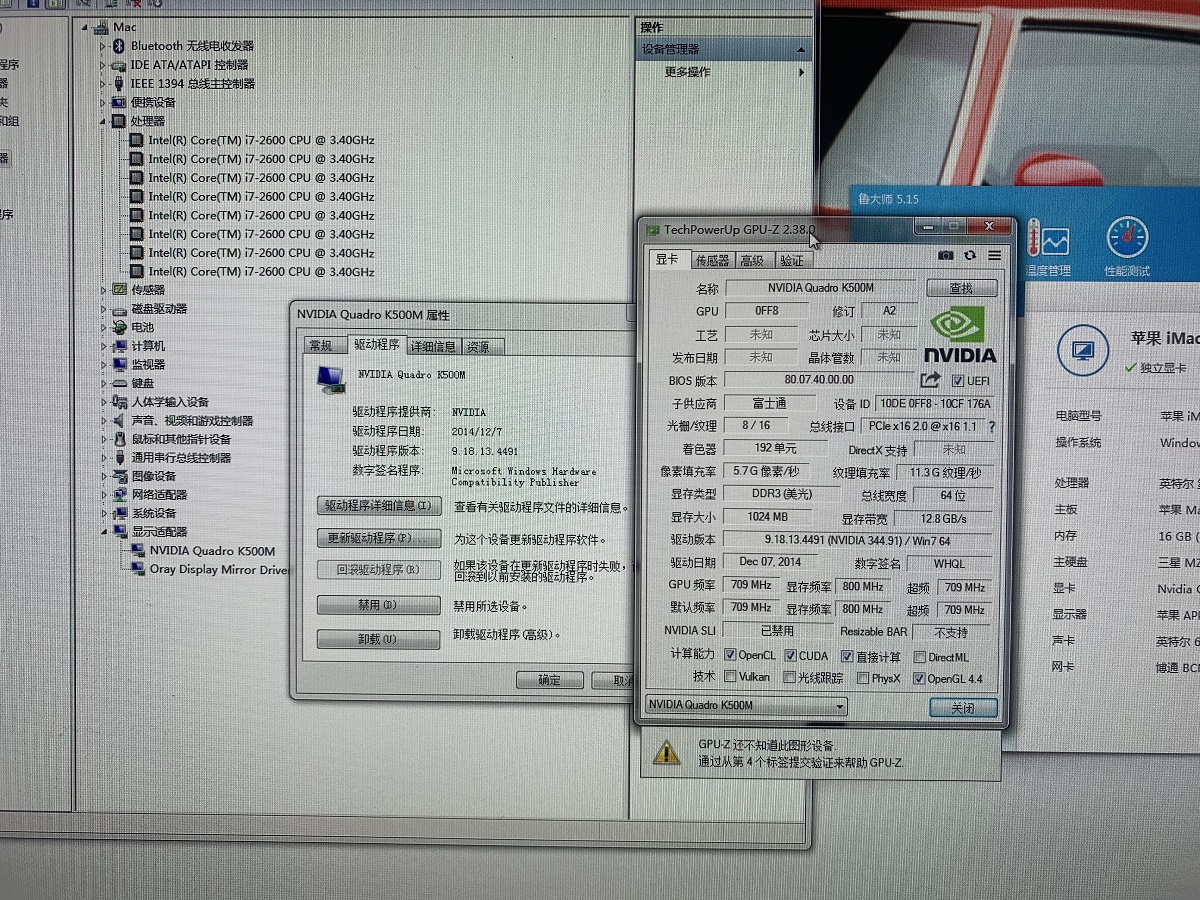
Task: Switch to the 传感器 tab in GPU-Z
Action: (x=712, y=260)
